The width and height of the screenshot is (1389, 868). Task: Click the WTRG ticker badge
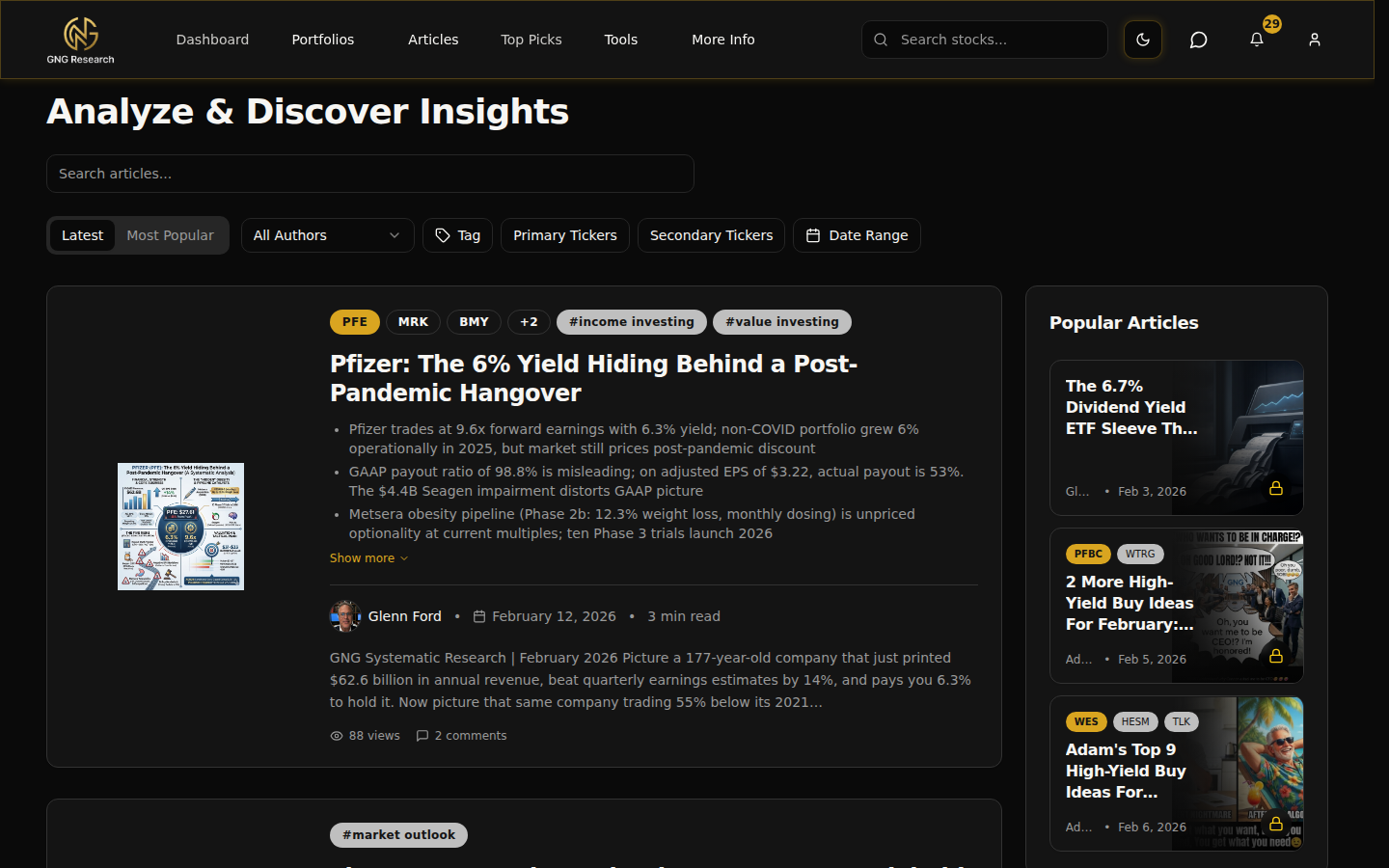click(x=1140, y=554)
